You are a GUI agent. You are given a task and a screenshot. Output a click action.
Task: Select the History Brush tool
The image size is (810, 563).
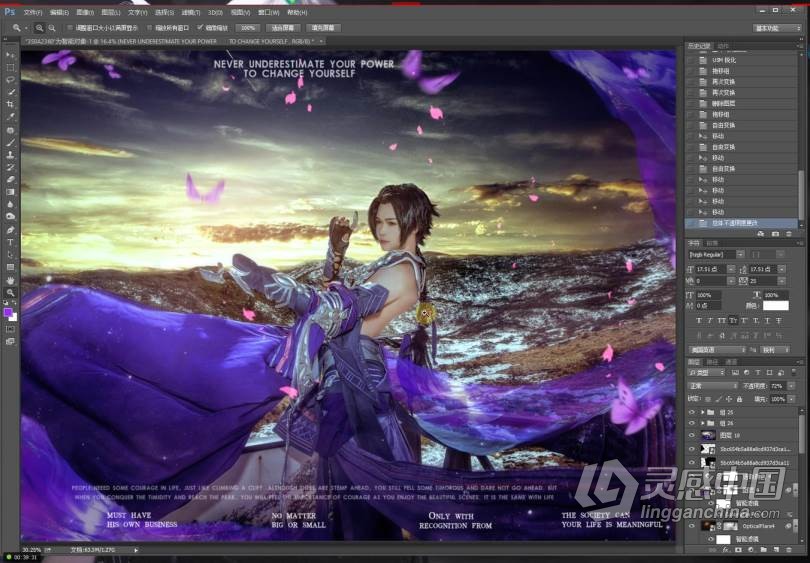click(10, 167)
